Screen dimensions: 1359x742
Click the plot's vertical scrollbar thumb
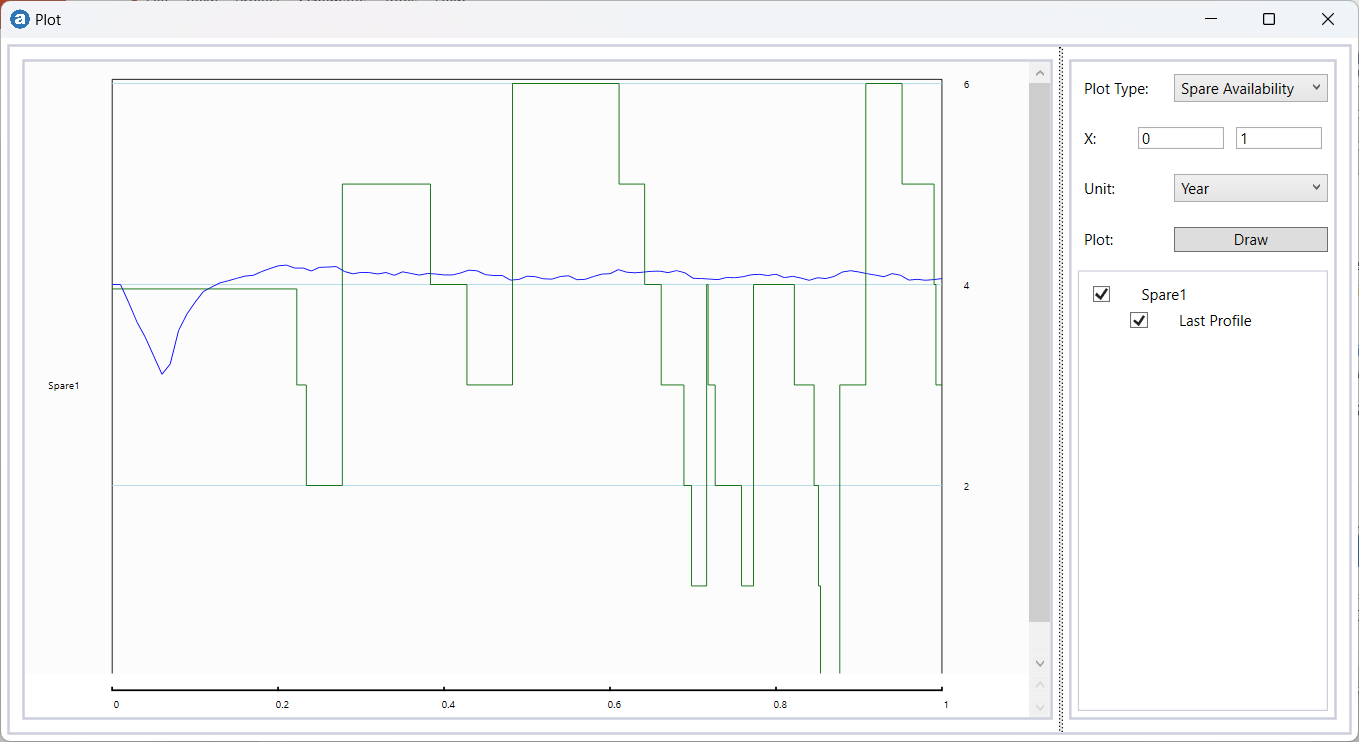[x=1039, y=350]
